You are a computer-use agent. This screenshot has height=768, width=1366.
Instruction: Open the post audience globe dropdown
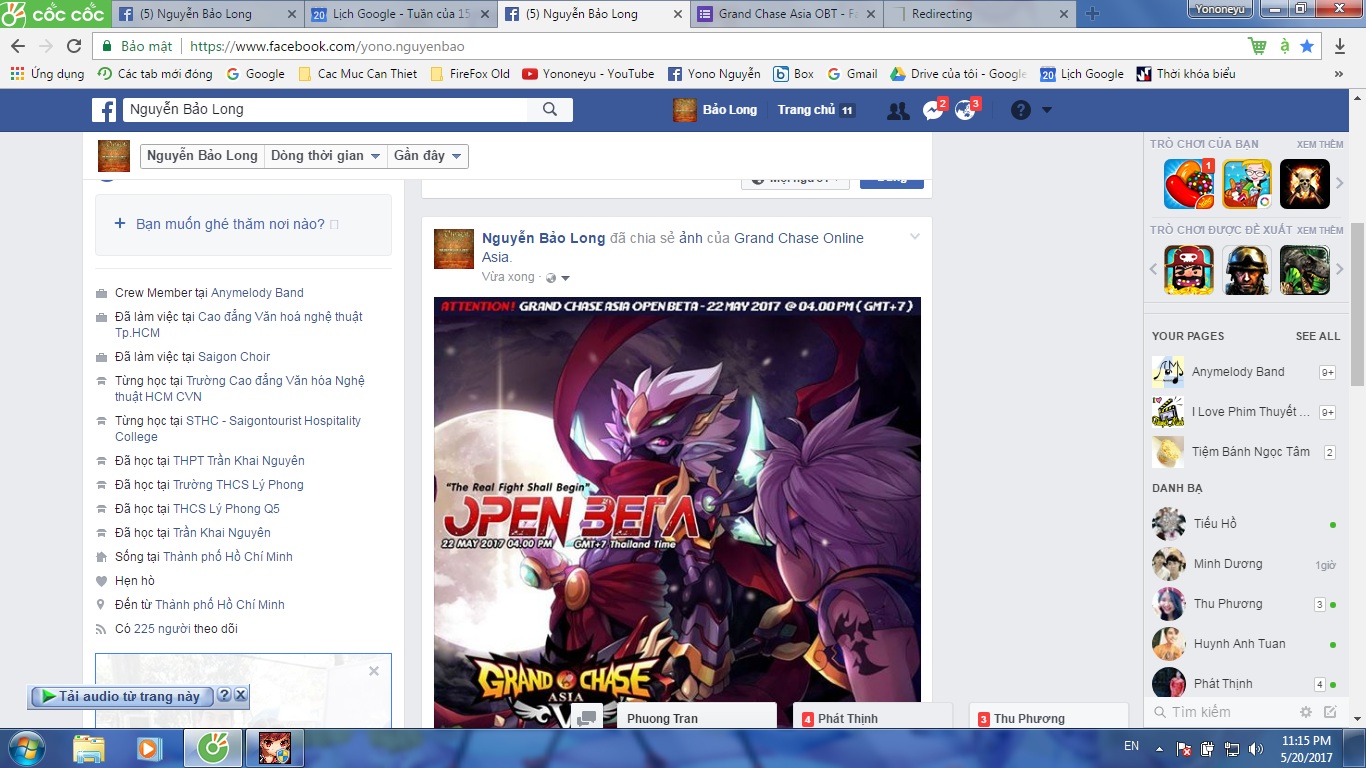coord(559,277)
